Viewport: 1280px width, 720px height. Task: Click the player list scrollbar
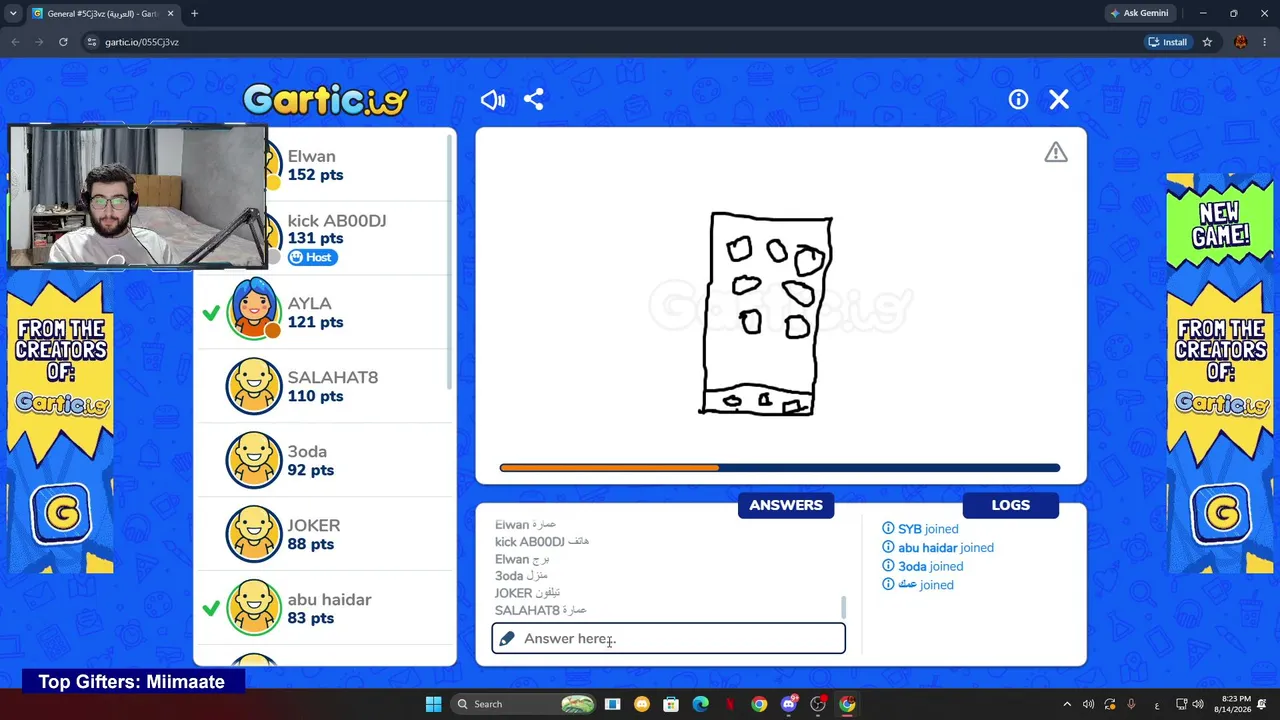pos(450,260)
